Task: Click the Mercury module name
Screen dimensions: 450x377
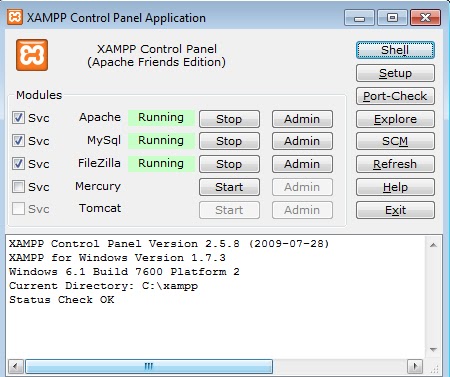Action: click(x=98, y=186)
